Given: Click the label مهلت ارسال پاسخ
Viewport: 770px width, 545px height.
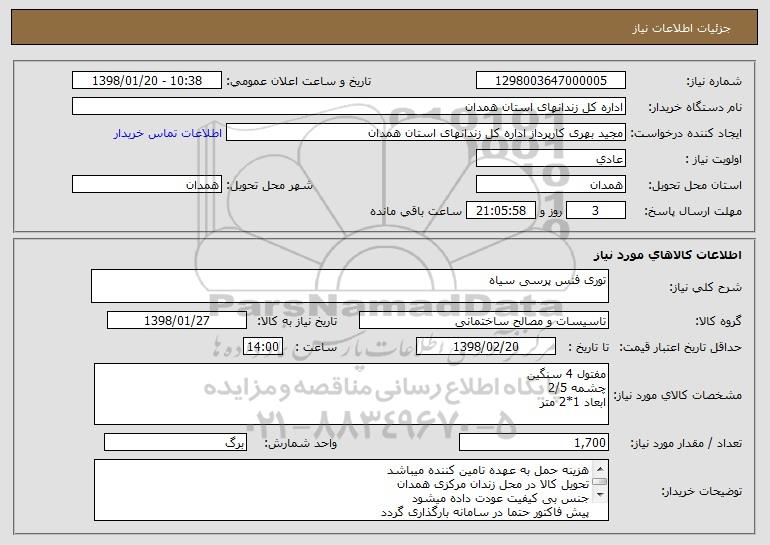Looking at the screenshot, I should click(x=693, y=212).
